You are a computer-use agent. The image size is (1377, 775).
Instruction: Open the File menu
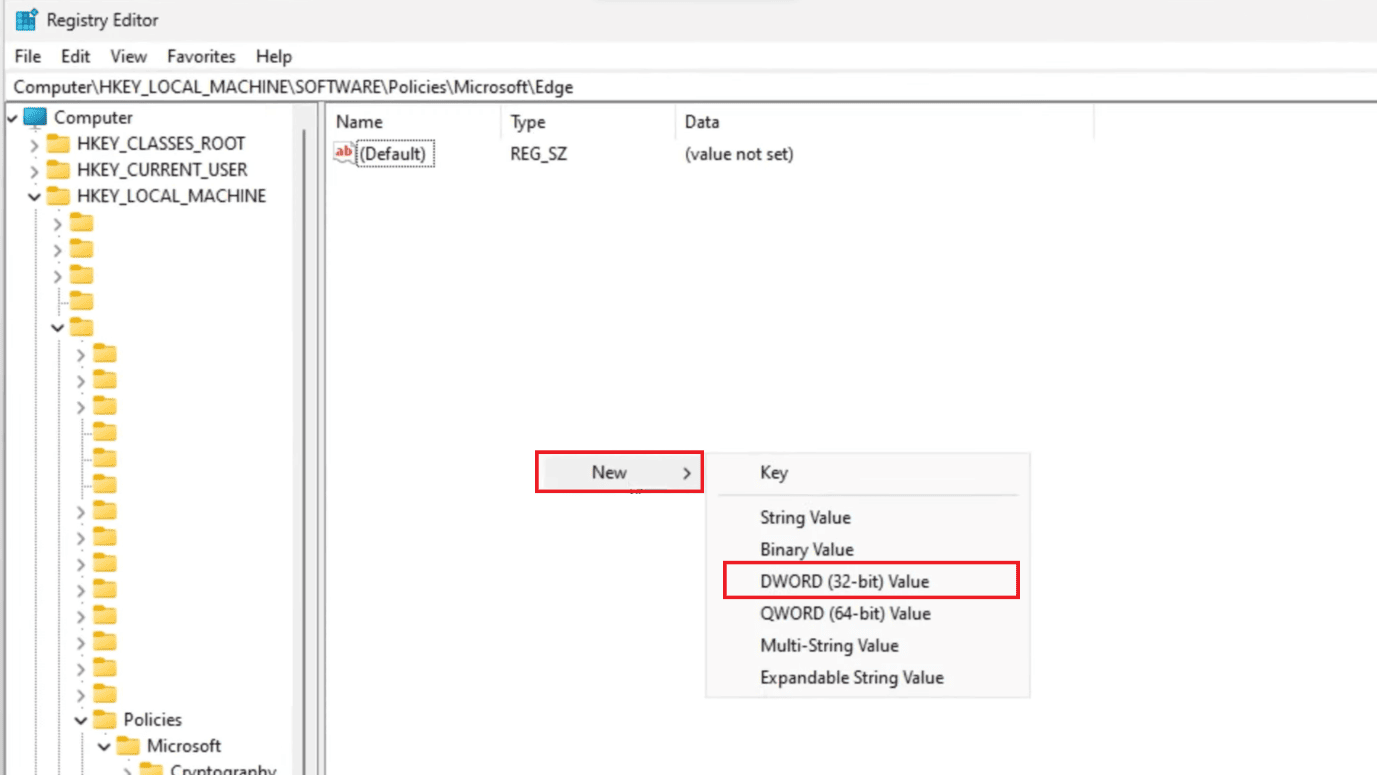[28, 56]
